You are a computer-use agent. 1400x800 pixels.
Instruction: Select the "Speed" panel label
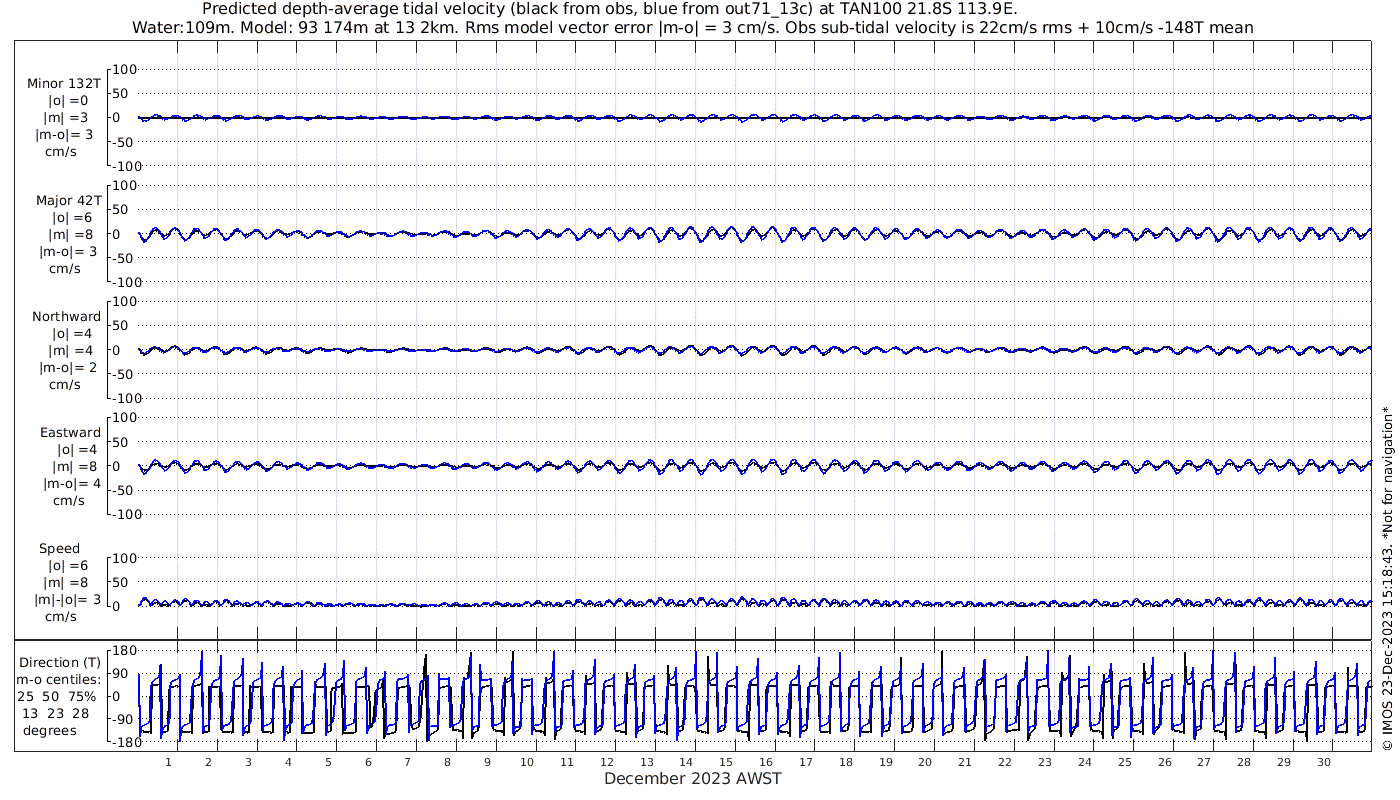60,549
